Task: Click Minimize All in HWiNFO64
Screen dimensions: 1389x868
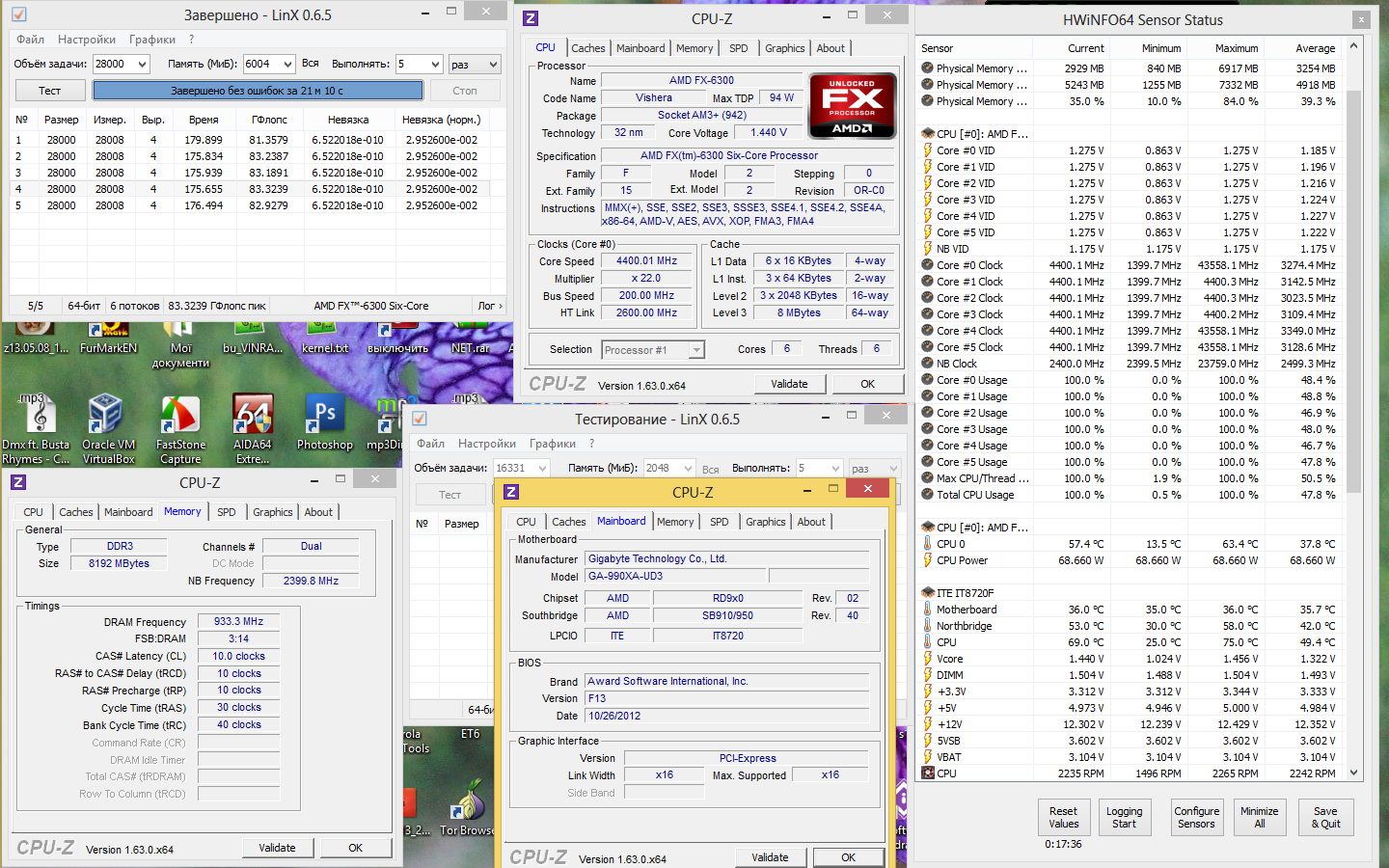Action: click(x=1260, y=817)
